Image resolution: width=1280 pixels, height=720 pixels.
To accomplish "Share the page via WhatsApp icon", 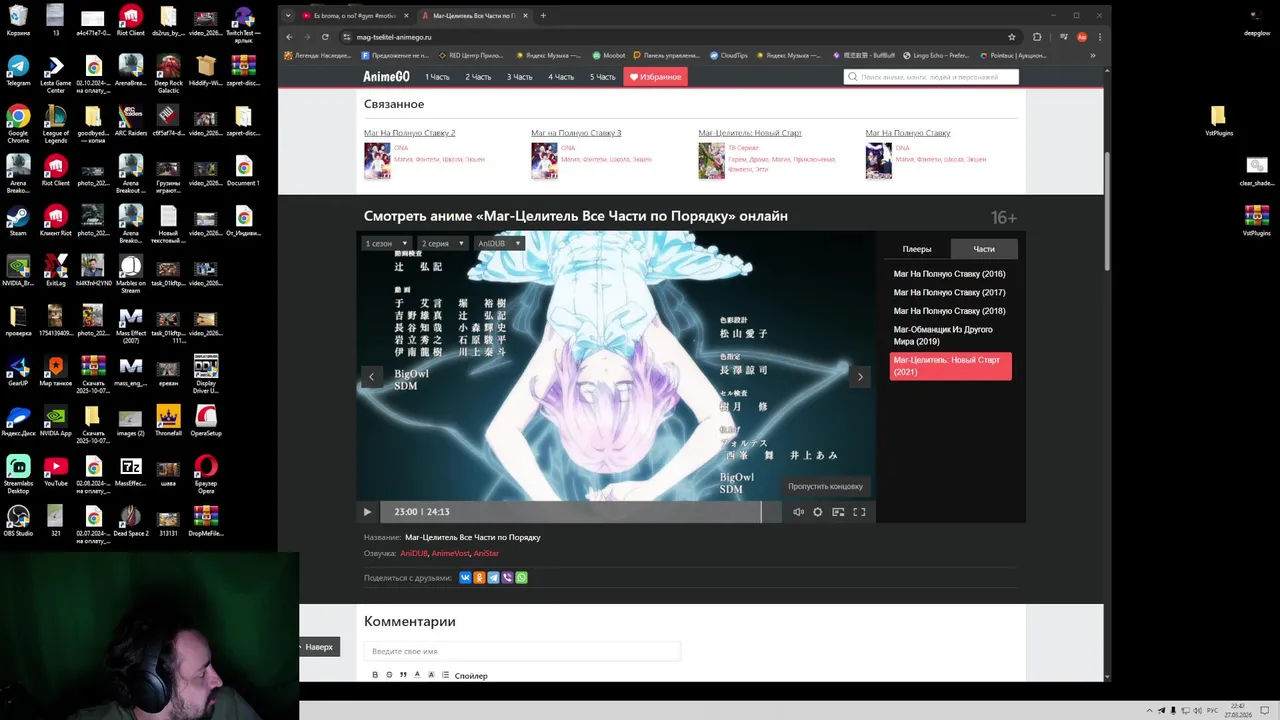I will click(521, 577).
